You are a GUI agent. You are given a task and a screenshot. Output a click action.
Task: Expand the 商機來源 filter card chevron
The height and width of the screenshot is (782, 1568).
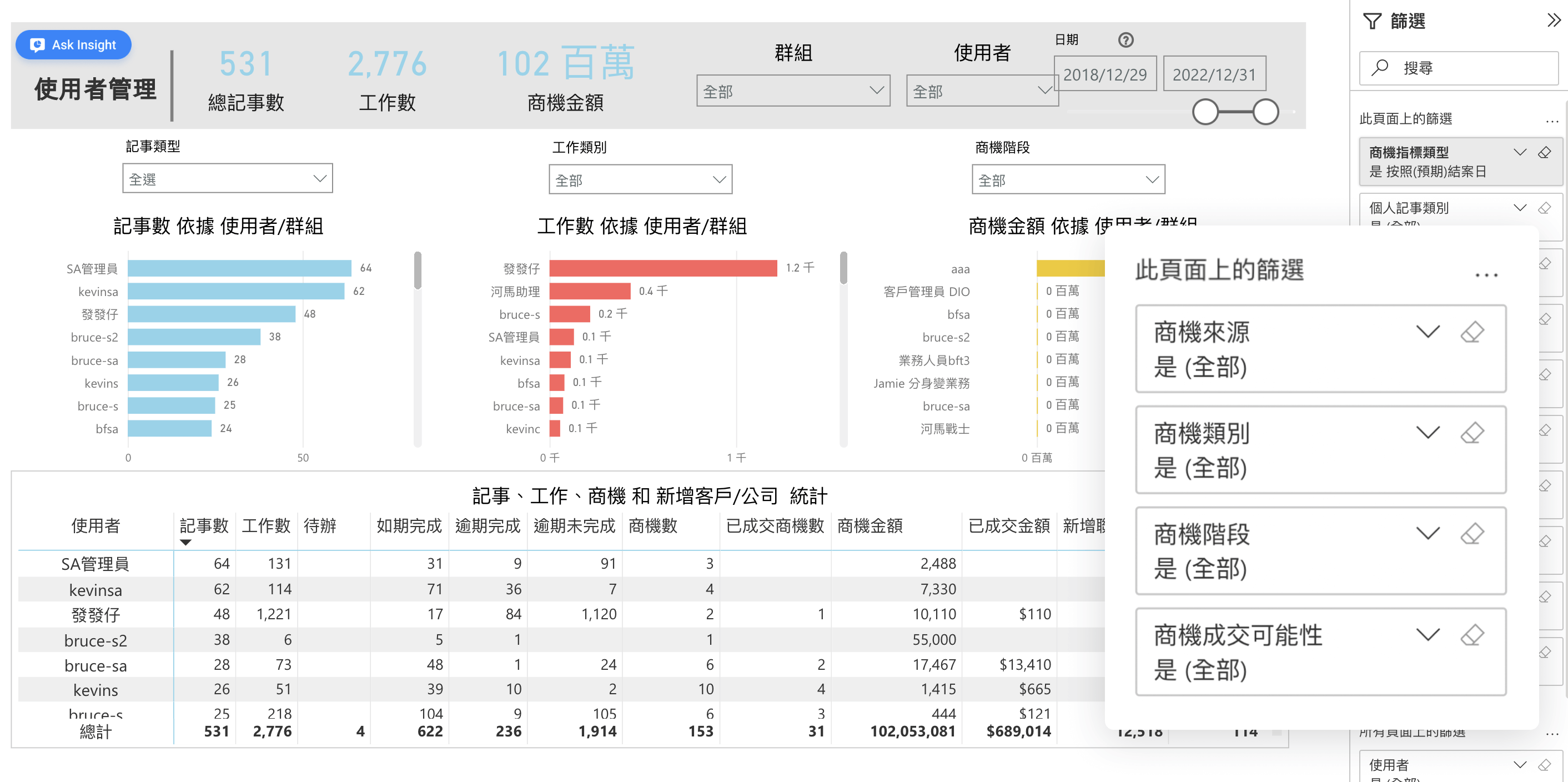click(x=1428, y=332)
